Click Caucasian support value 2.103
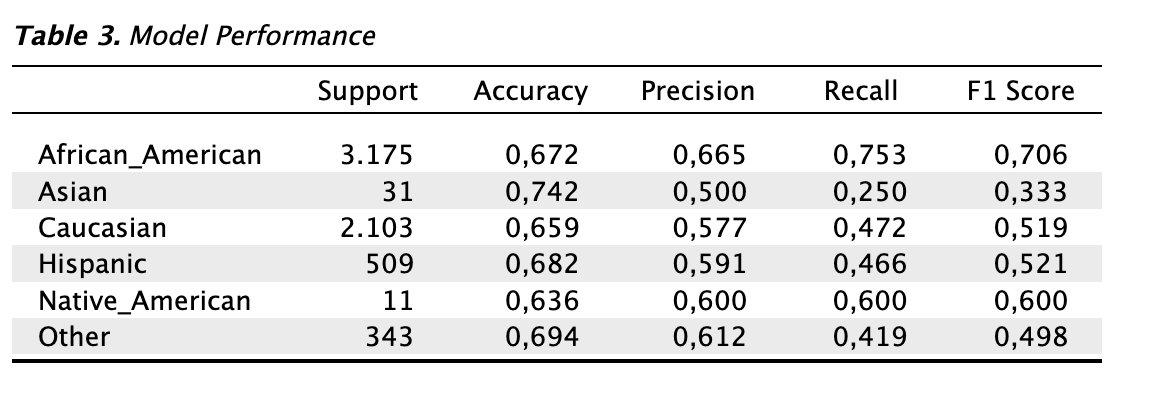This screenshot has width=1152, height=394. point(376,228)
